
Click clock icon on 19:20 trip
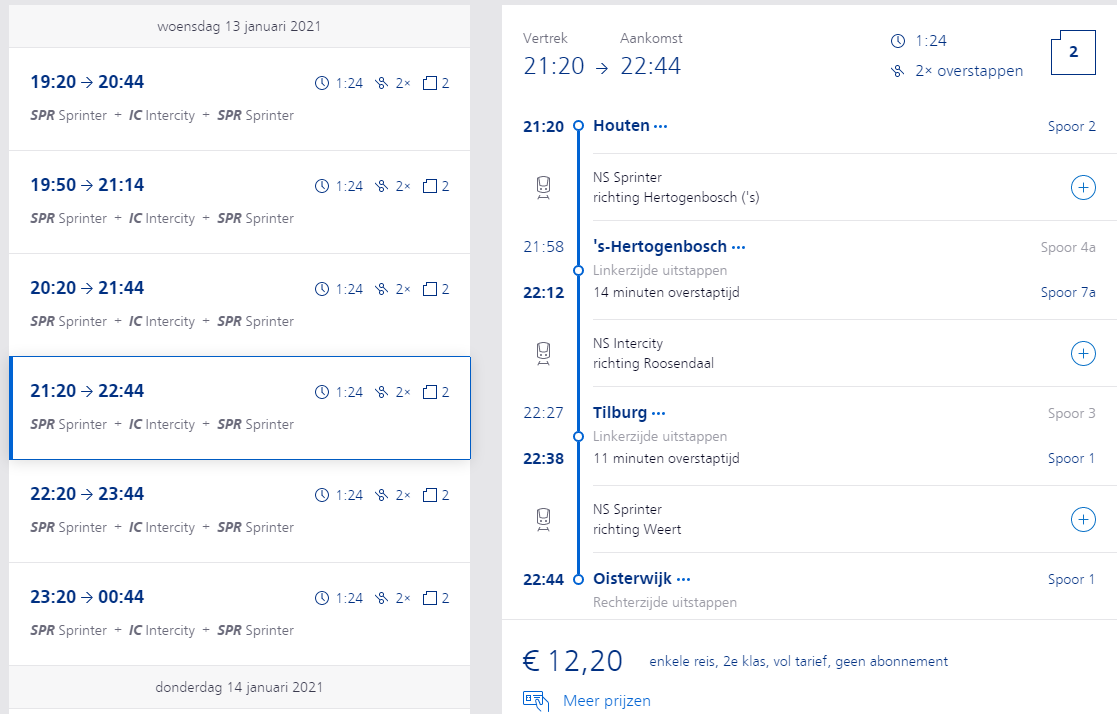(322, 83)
